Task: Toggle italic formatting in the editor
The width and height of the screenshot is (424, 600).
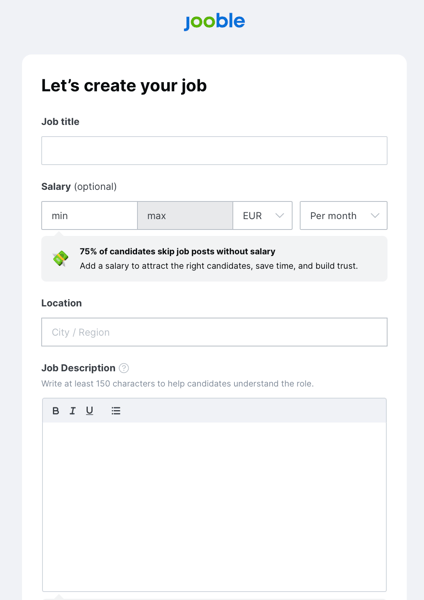Action: [72, 411]
